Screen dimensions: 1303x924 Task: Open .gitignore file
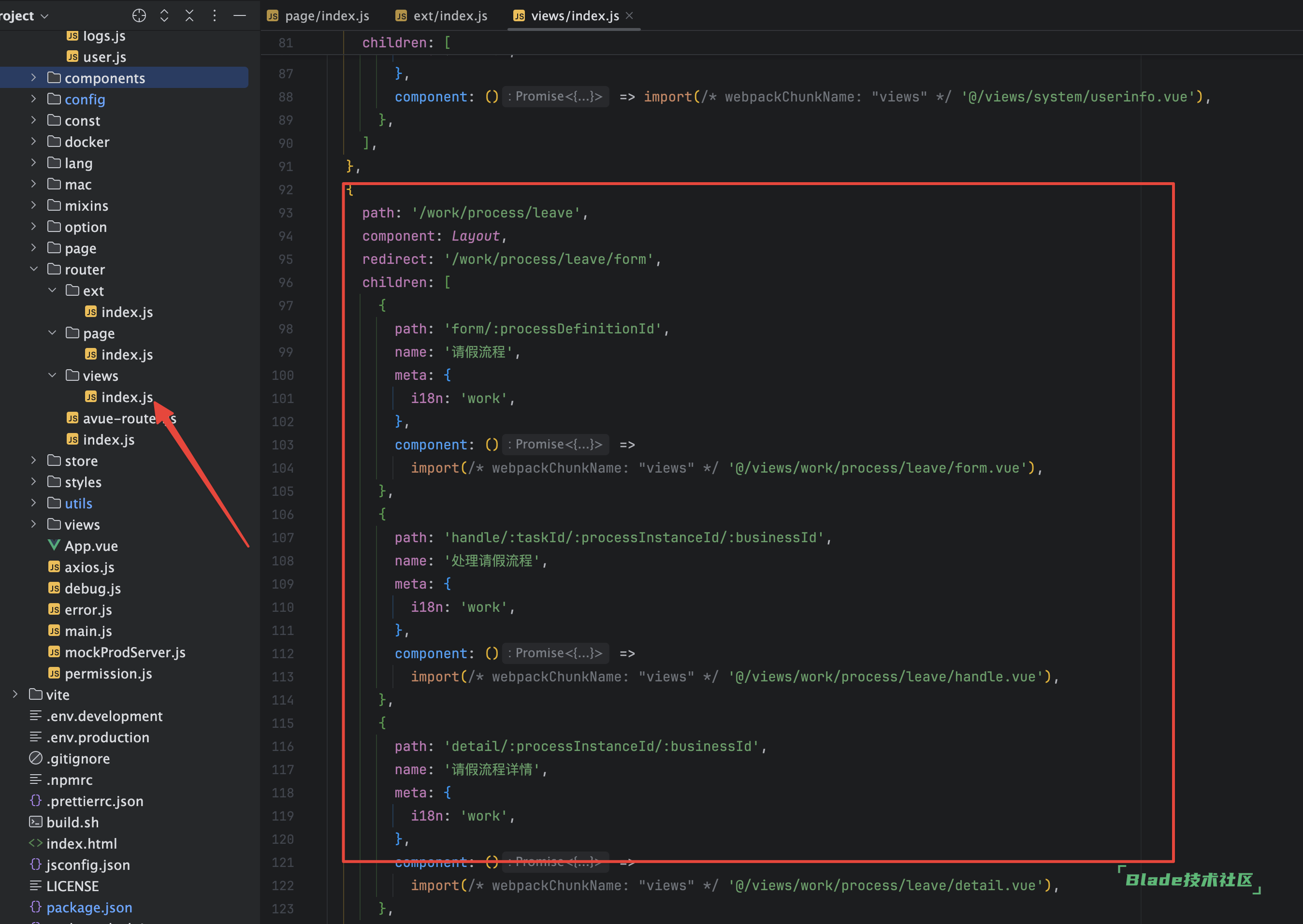[70, 758]
